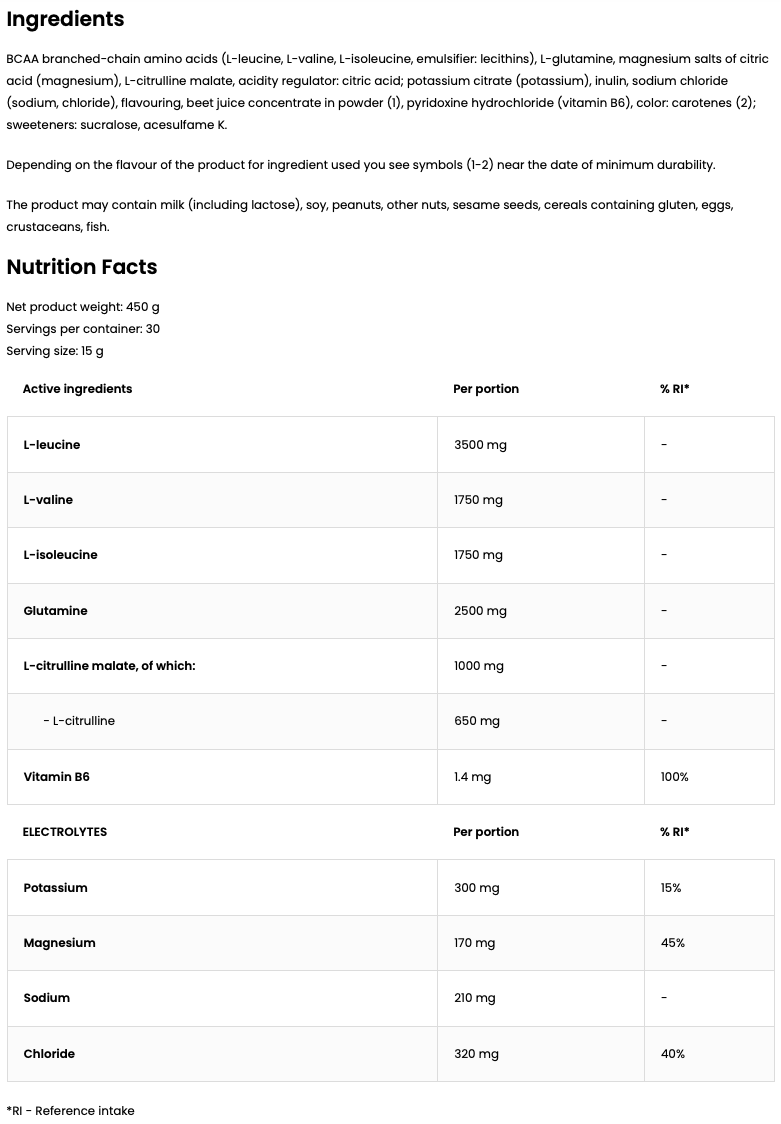Click the Potassium row label

click(x=55, y=888)
